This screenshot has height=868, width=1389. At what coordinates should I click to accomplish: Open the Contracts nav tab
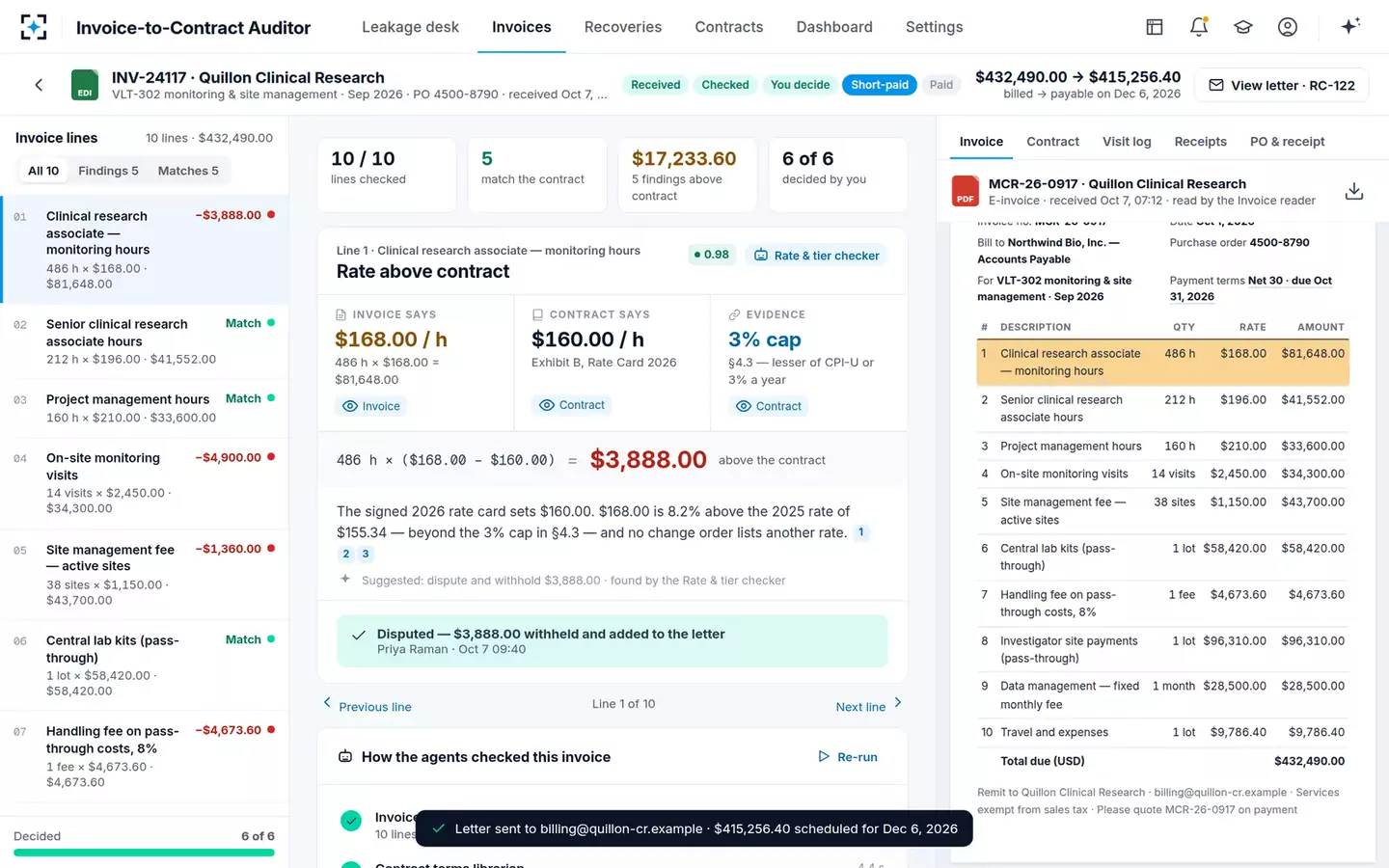[729, 27]
